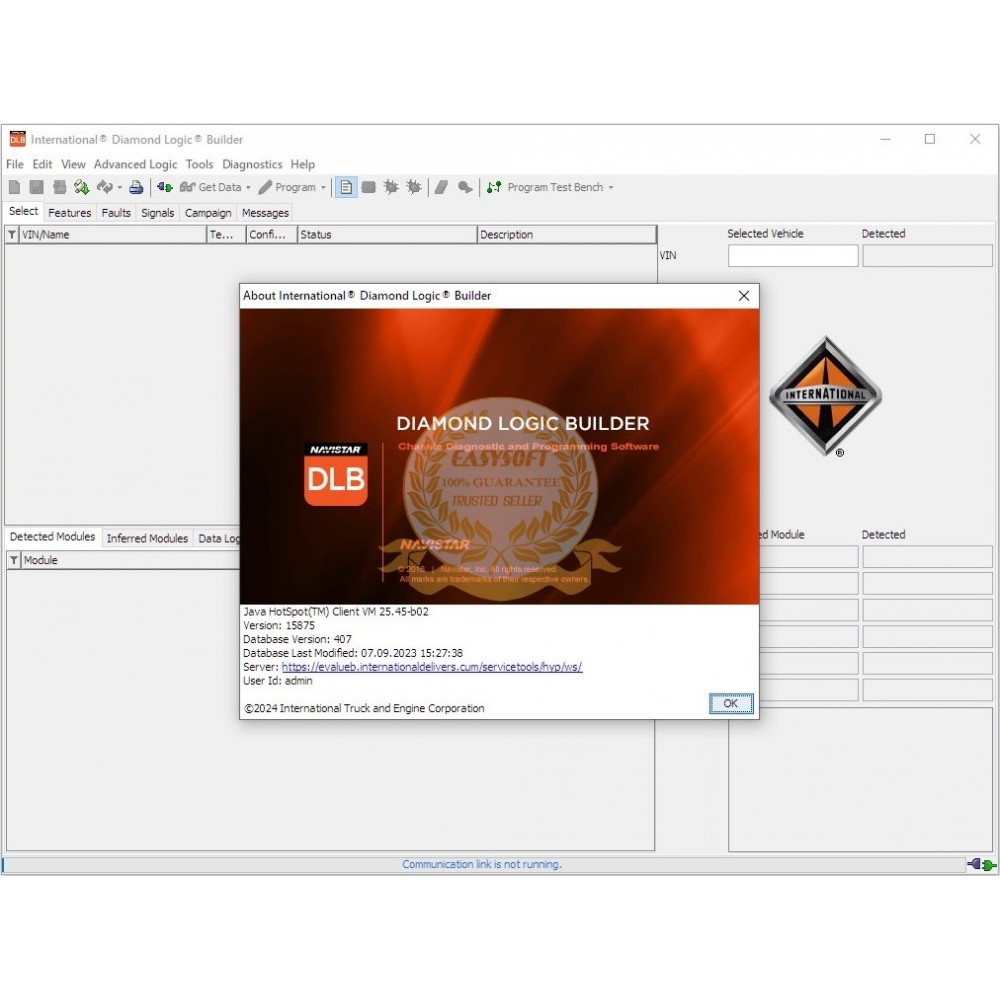The width and height of the screenshot is (1000, 1000).
Task: Open the evalueb servicetools server link
Action: tap(432, 667)
